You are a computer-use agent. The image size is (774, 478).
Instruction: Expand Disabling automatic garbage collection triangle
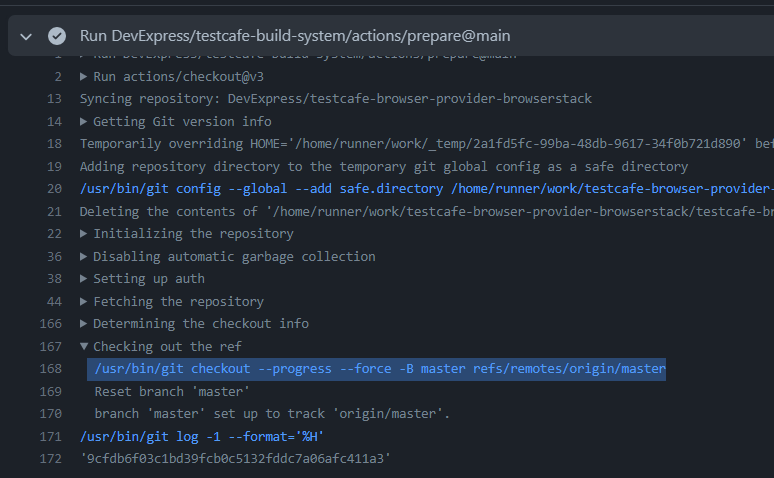tap(83, 256)
